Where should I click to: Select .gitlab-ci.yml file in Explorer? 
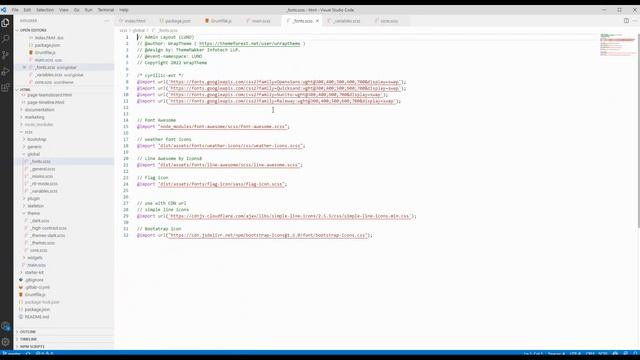[37, 287]
